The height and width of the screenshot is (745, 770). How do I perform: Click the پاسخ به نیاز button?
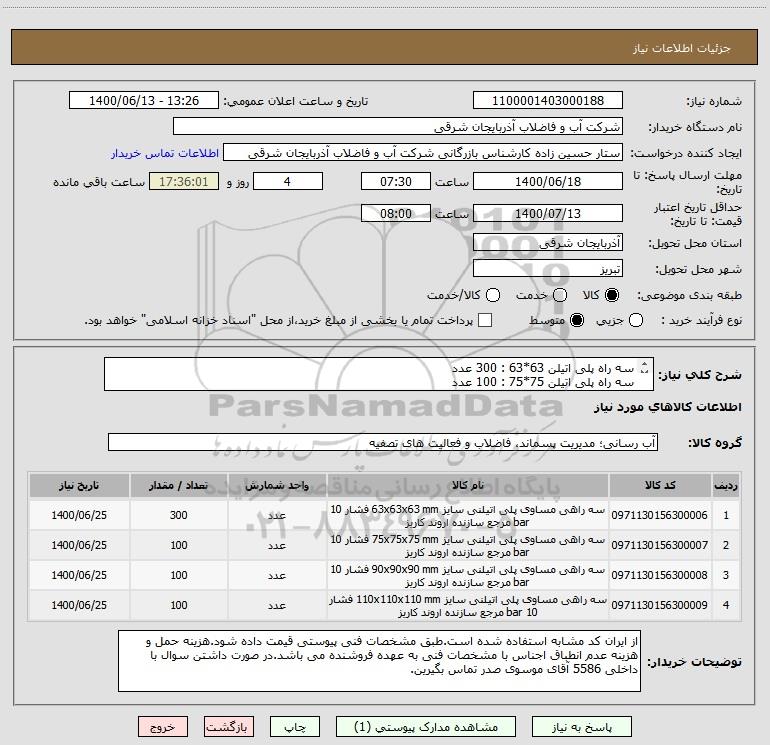pos(581,727)
